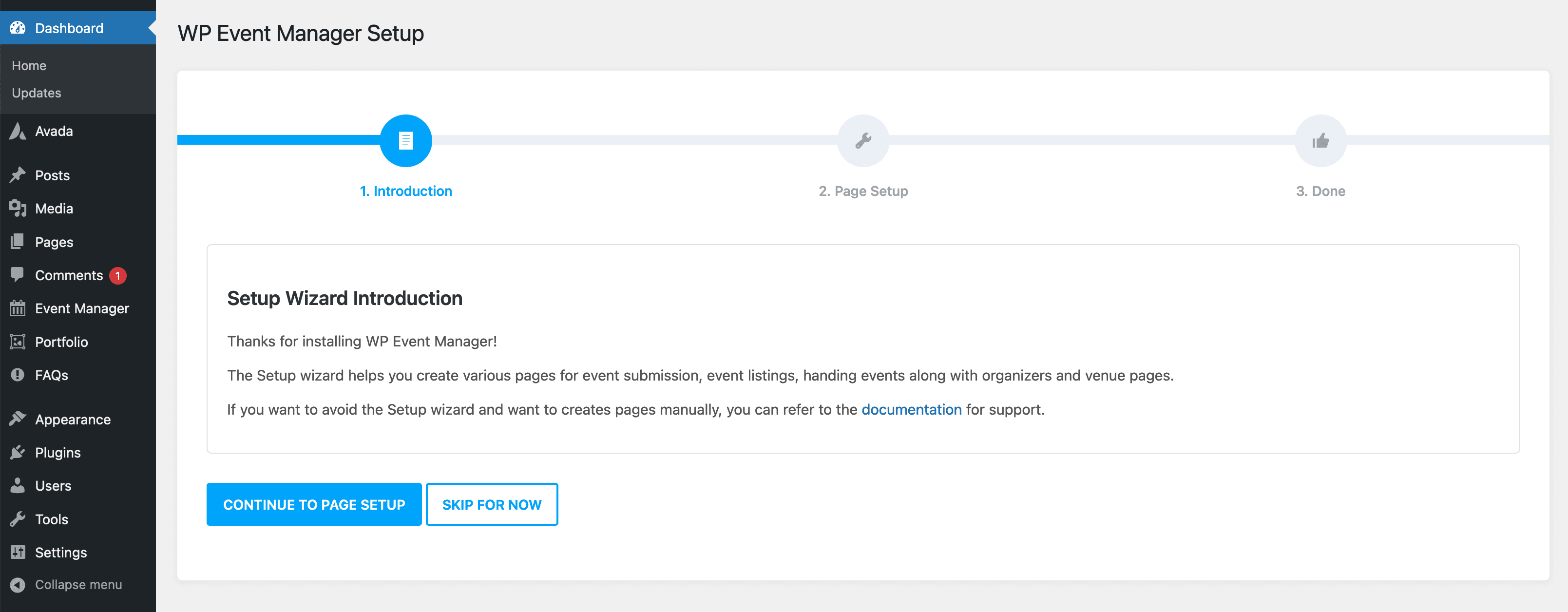This screenshot has height=612, width=1568.
Task: Click the FAQs exclamation icon
Action: pos(18,375)
